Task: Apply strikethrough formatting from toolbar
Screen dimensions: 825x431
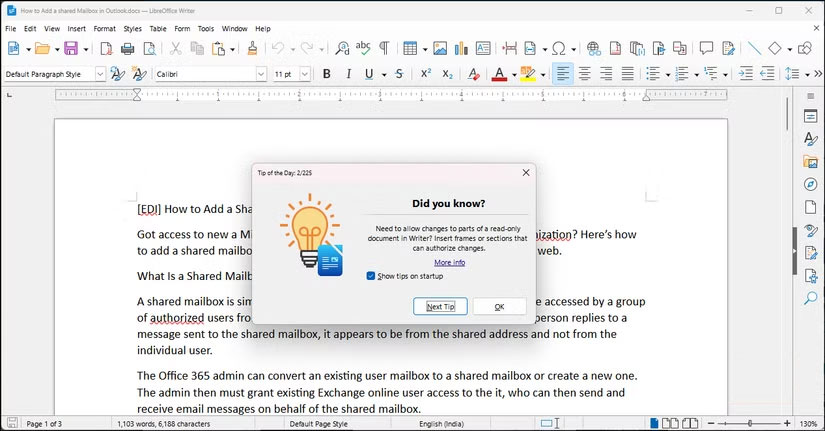Action: tap(399, 74)
